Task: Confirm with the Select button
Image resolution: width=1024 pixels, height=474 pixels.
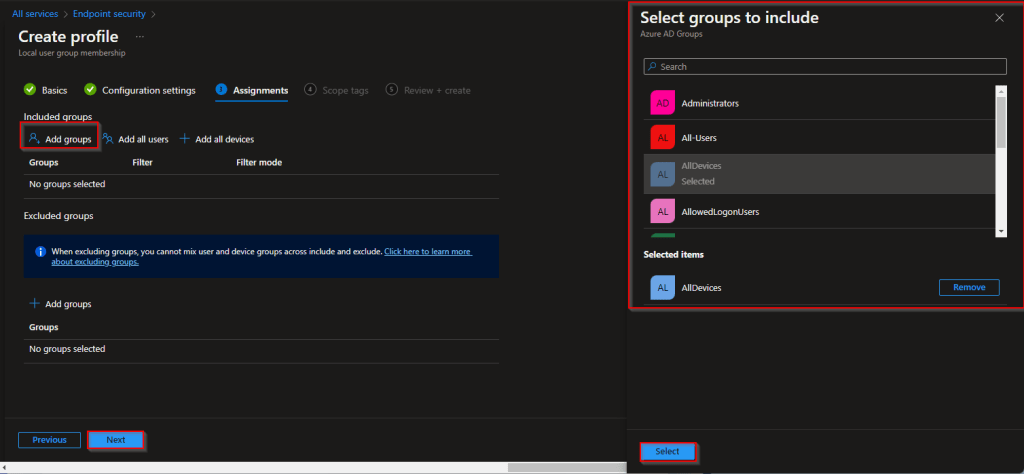Action: pyautogui.click(x=667, y=452)
